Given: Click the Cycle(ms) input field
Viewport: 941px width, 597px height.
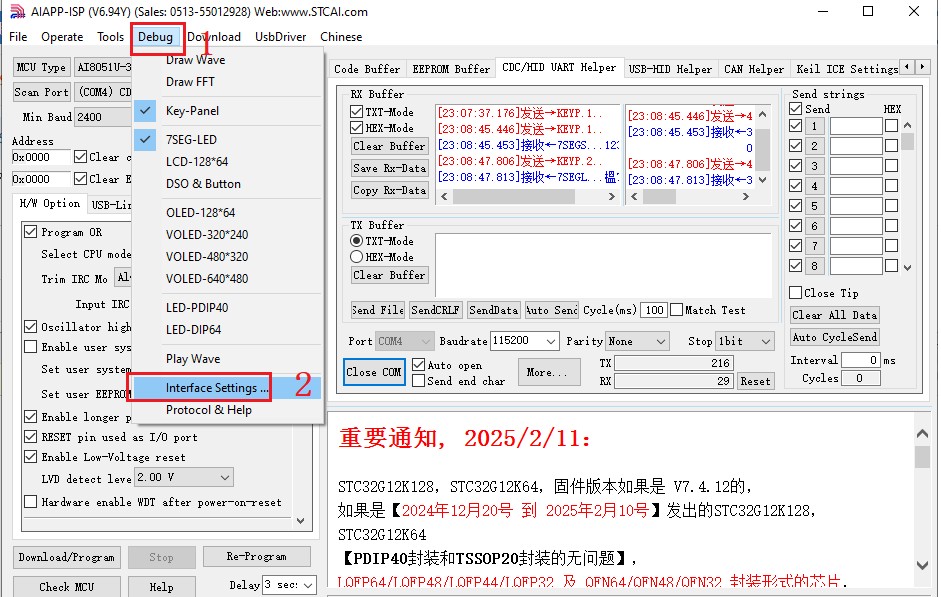Looking at the screenshot, I should tap(654, 310).
